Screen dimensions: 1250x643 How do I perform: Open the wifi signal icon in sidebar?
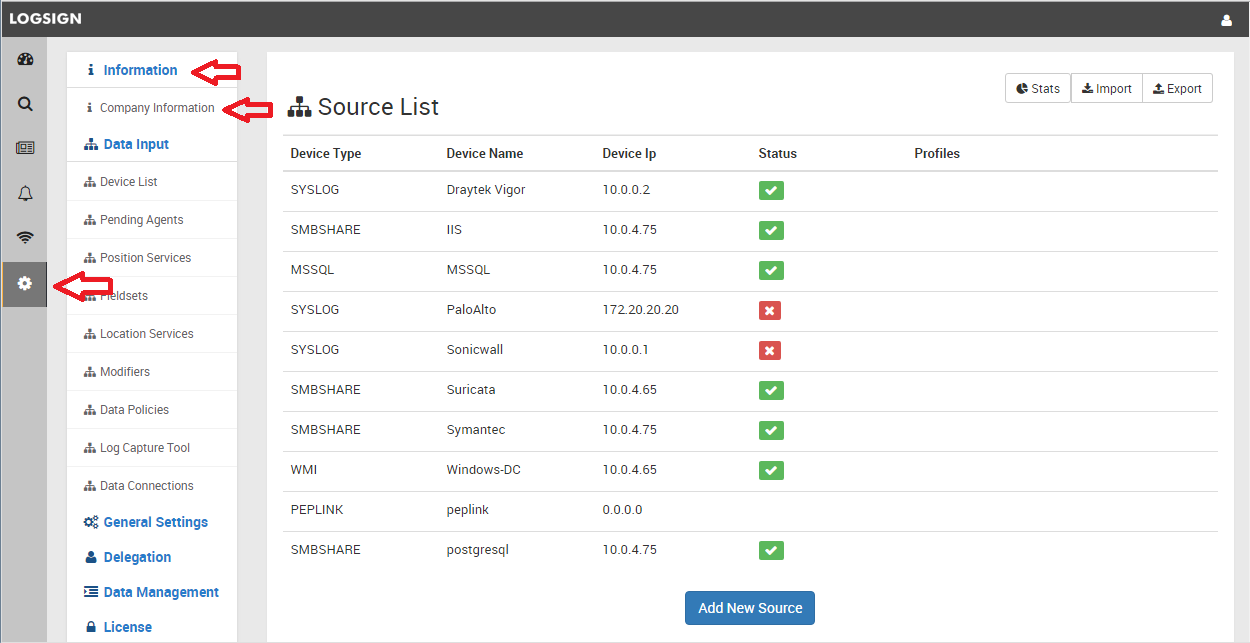tap(25, 238)
